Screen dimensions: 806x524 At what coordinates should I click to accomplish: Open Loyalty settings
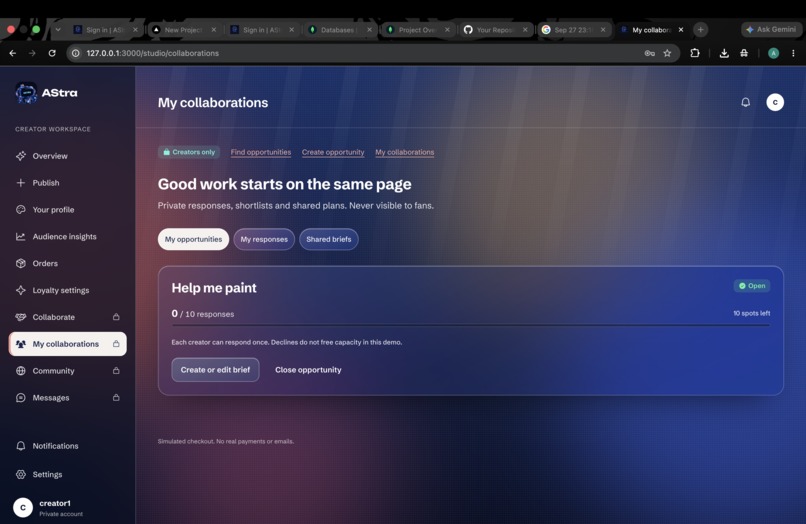pos(67,290)
